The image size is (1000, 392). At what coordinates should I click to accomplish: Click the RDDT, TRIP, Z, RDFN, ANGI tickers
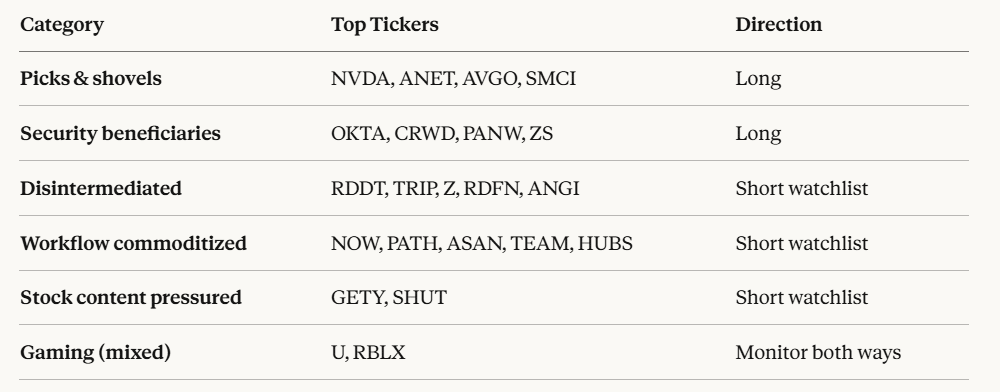click(x=455, y=189)
